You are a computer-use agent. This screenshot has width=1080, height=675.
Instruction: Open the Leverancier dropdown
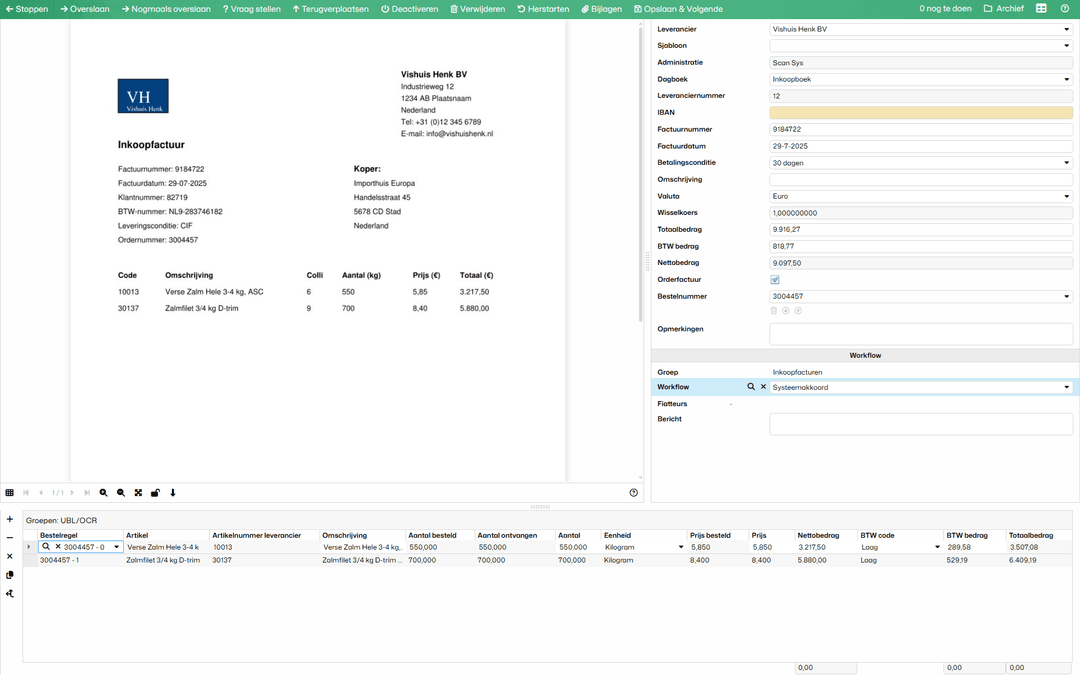pyautogui.click(x=1066, y=29)
